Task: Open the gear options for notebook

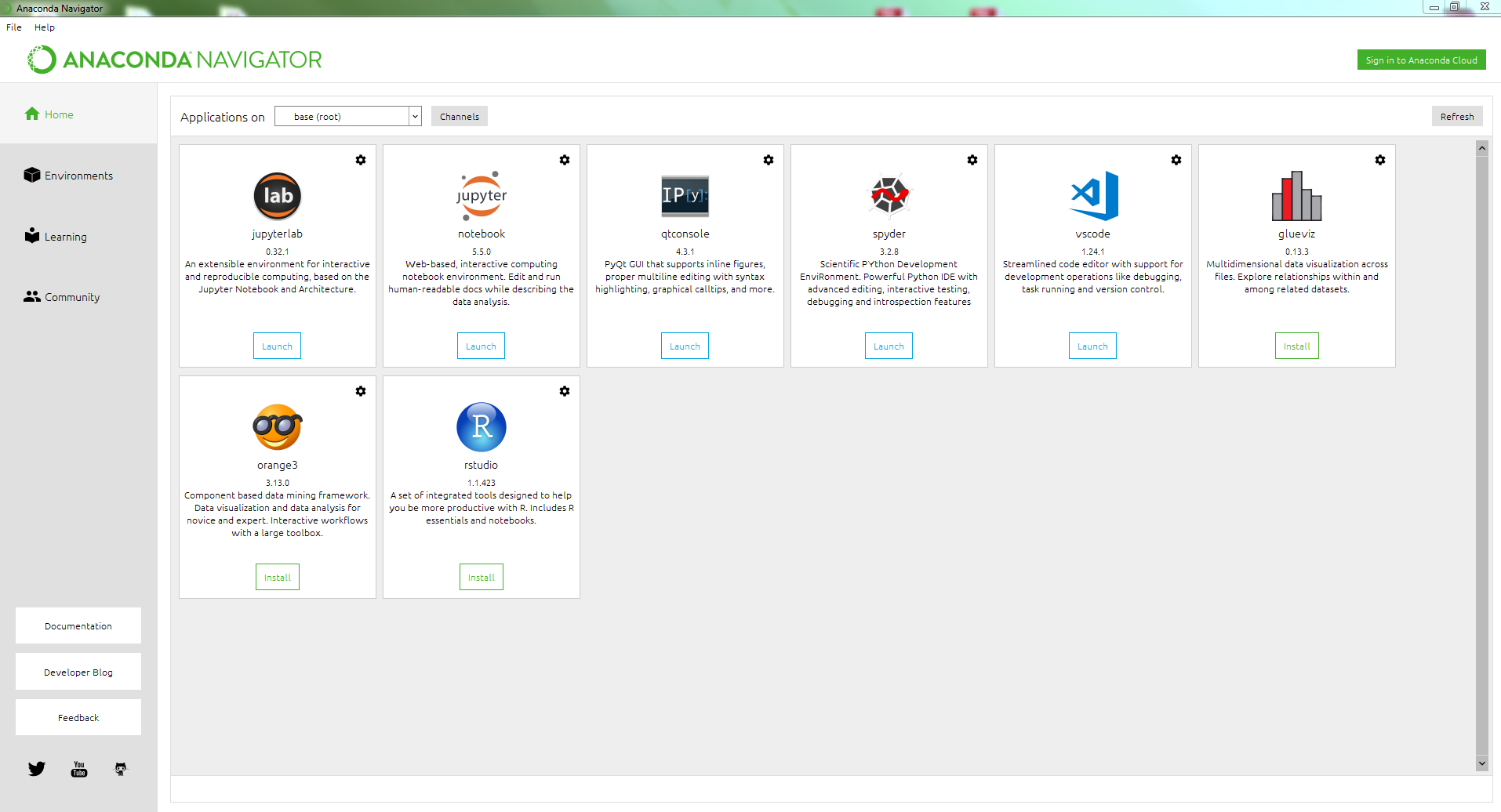Action: click(x=565, y=160)
